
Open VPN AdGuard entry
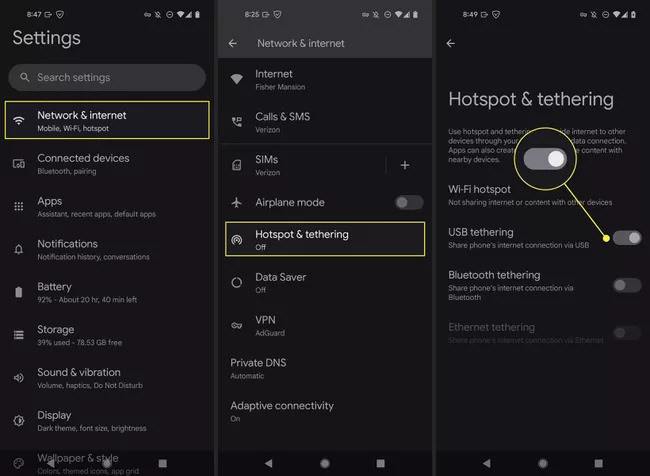coord(325,325)
